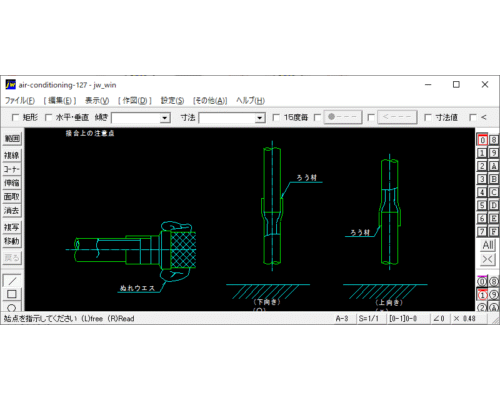Select layer E in layer bar
The height and width of the screenshot is (400, 500).
click(494, 219)
